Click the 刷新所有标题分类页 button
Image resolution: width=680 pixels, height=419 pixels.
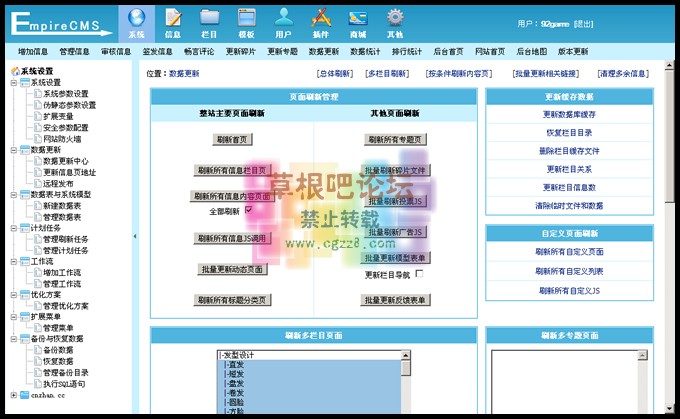[232, 300]
